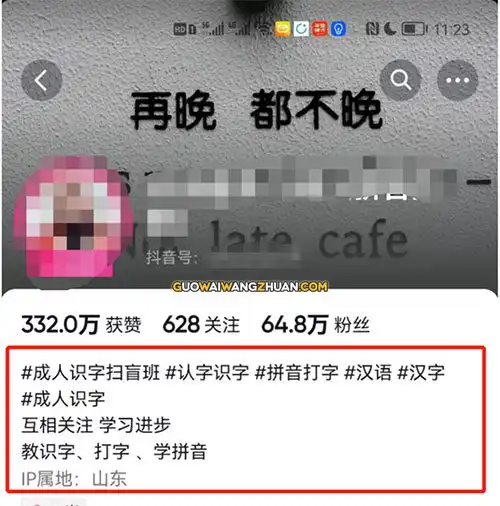The height and width of the screenshot is (506, 500).
Task: Tap the red app icon in status bar
Action: pyautogui.click(x=320, y=29)
